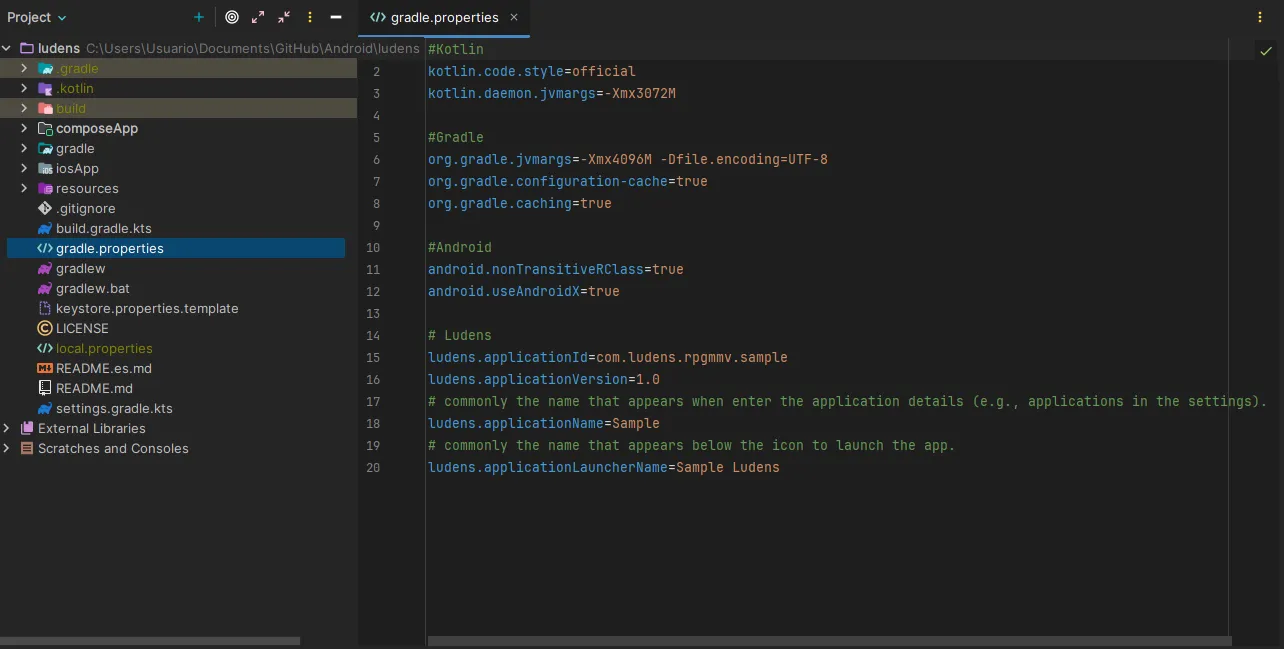
Task: Select build.gradle.kts in the tree
Action: [103, 228]
